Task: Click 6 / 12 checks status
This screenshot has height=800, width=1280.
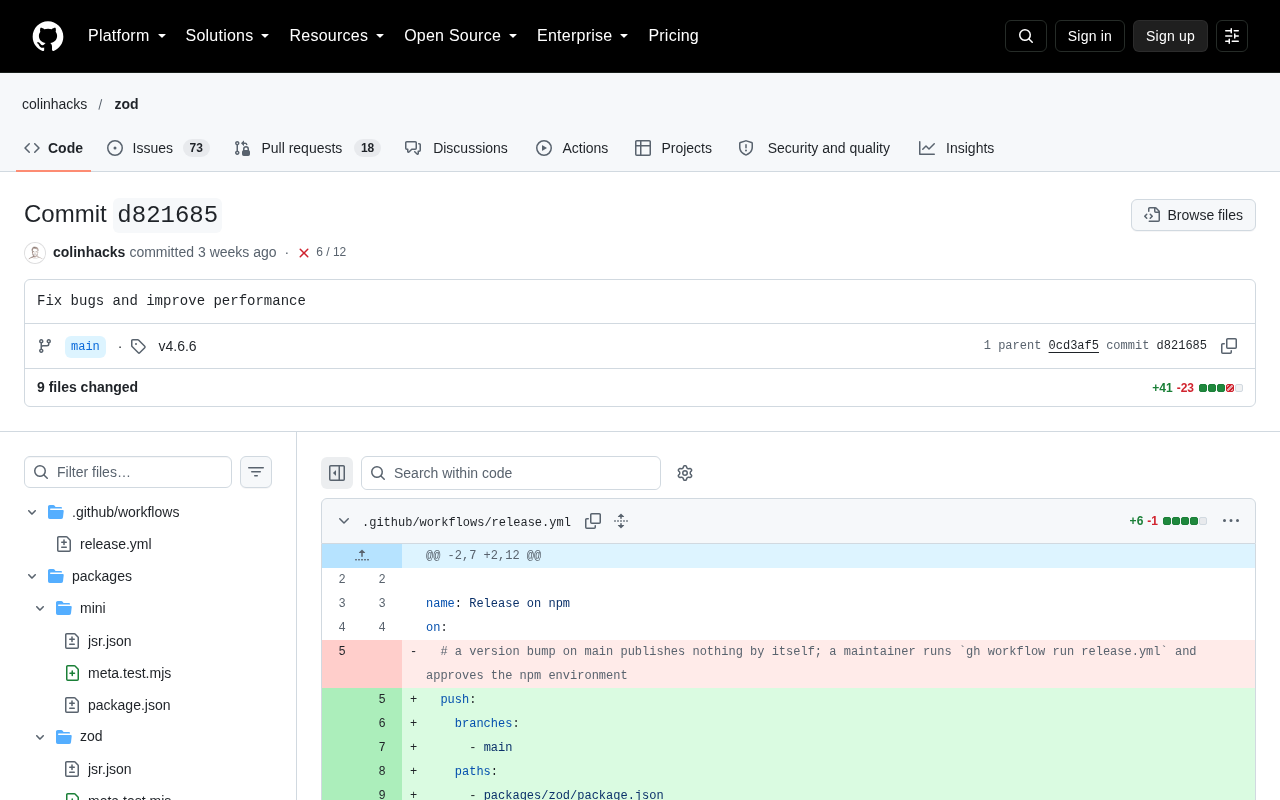Action: 331,252
